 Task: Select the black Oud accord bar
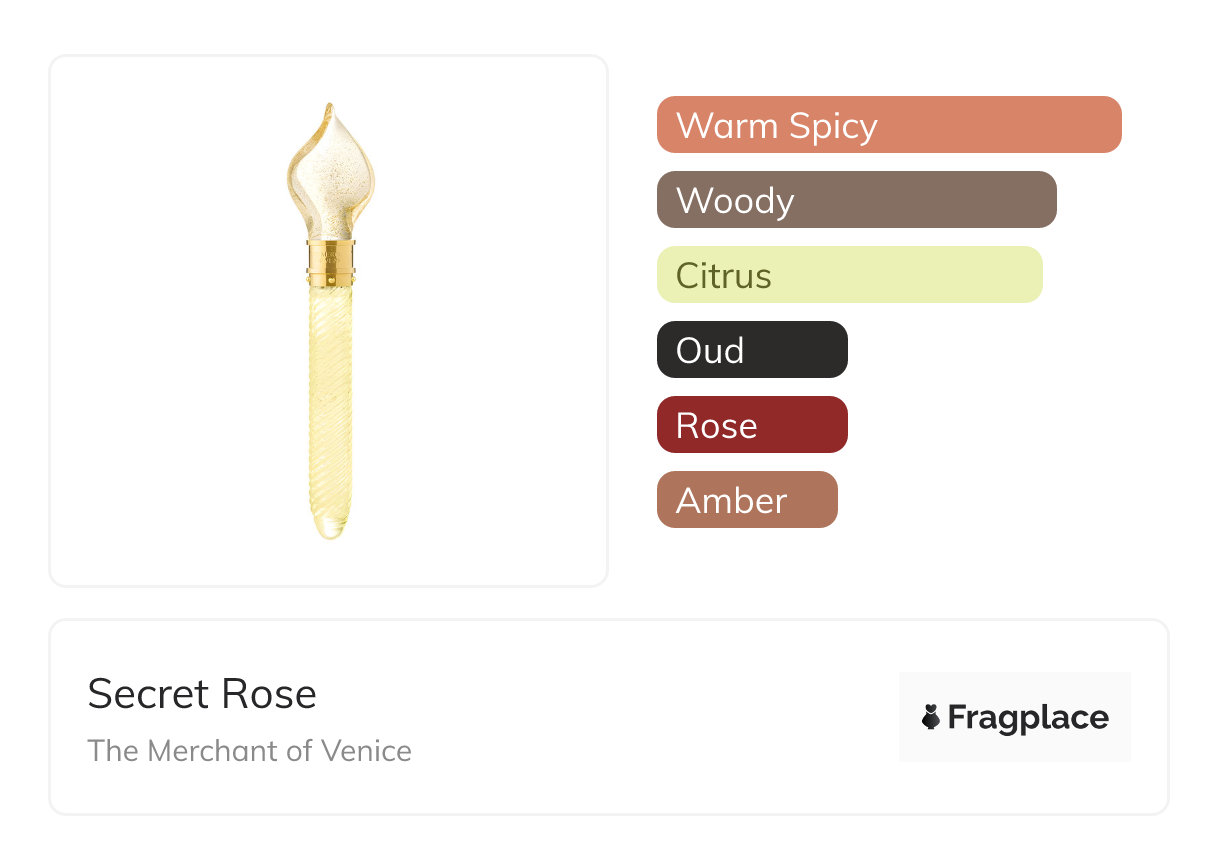point(751,350)
